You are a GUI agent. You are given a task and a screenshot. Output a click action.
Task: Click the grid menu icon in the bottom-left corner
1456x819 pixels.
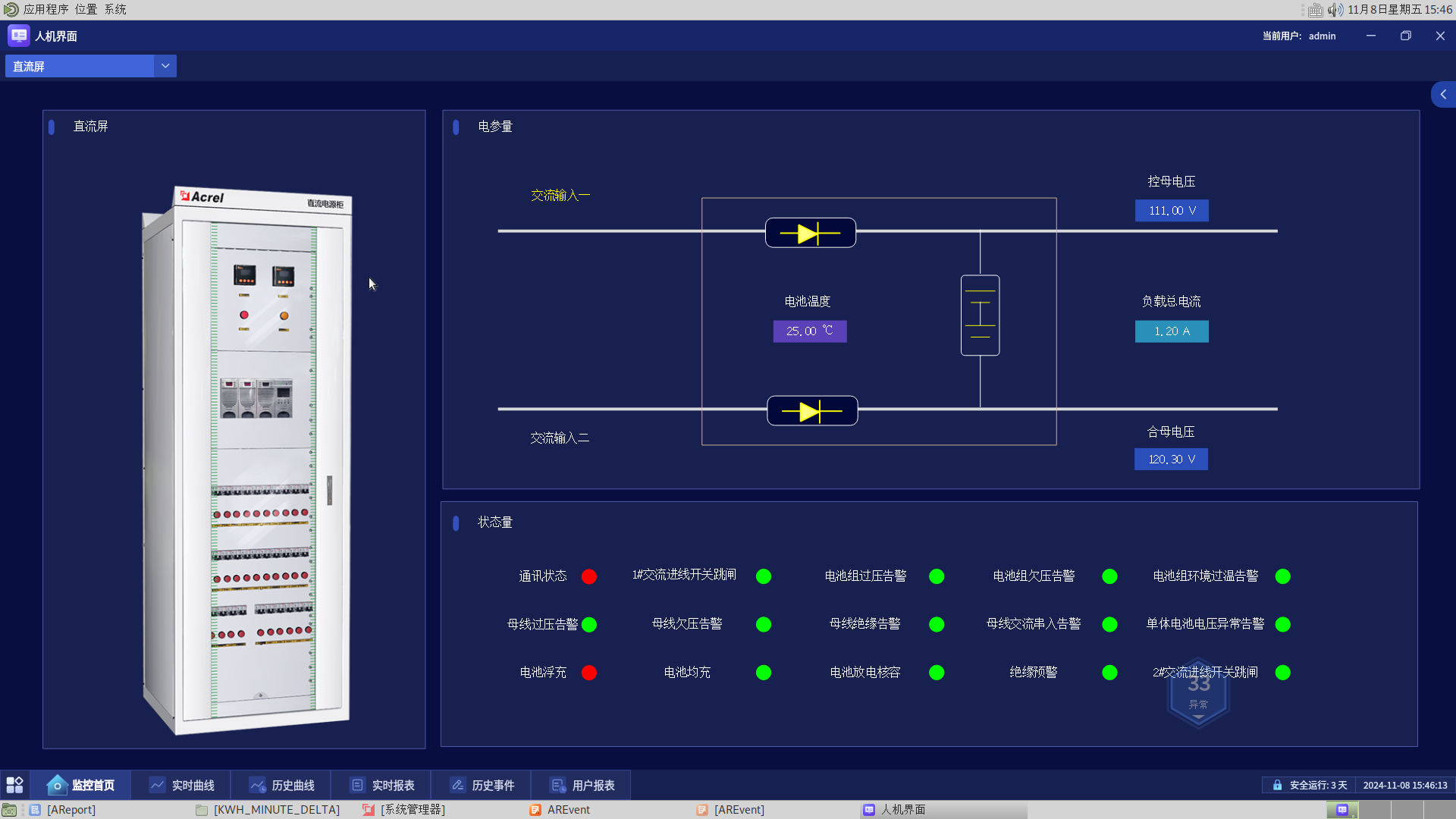(x=14, y=785)
